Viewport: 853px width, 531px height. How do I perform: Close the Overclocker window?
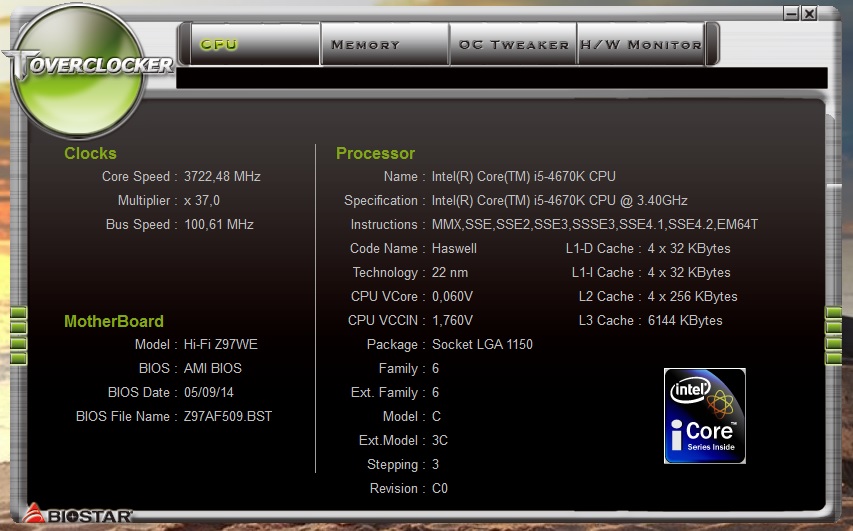(x=809, y=13)
